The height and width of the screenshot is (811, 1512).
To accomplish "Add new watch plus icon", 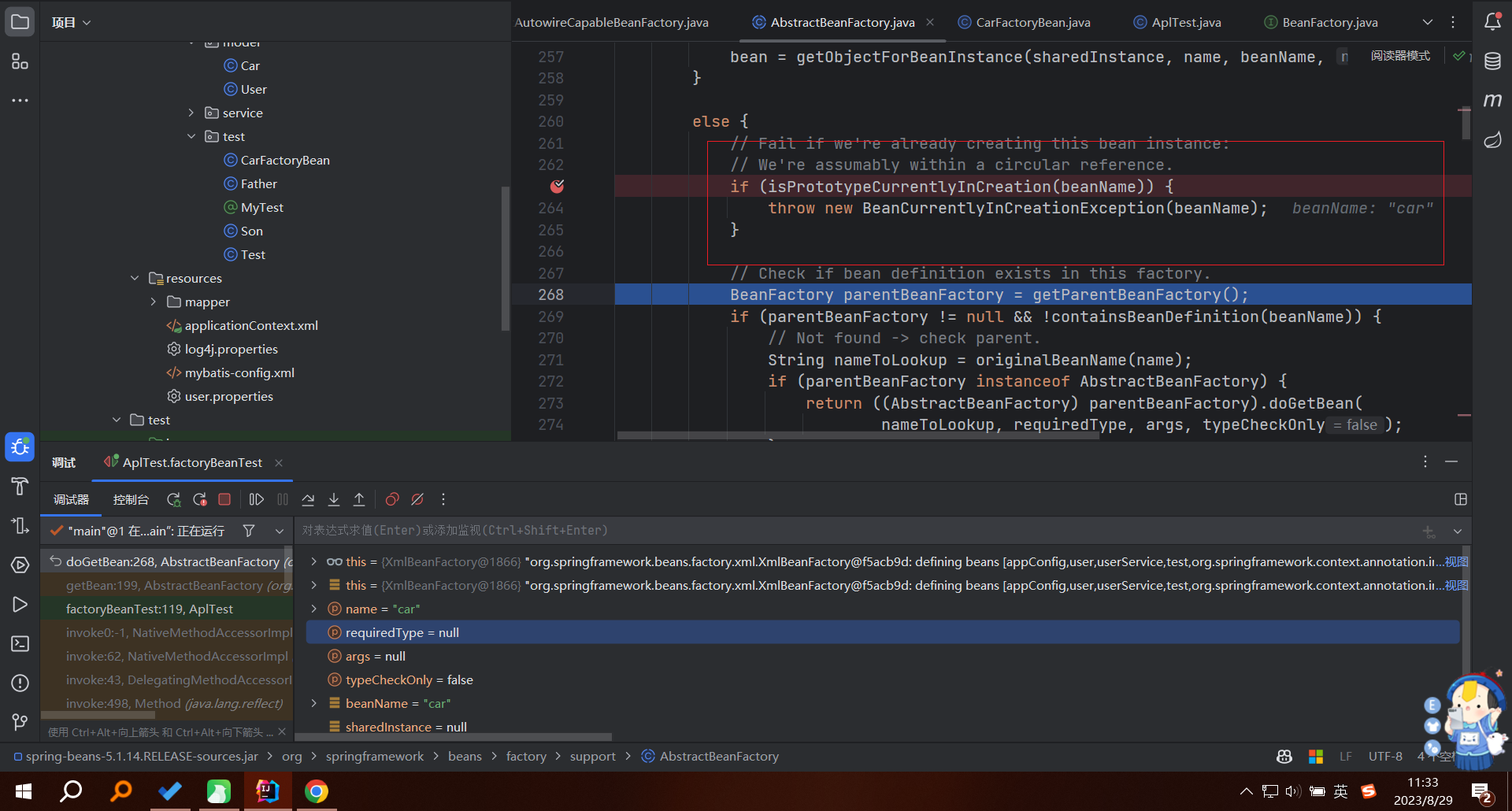I will coord(1429,531).
